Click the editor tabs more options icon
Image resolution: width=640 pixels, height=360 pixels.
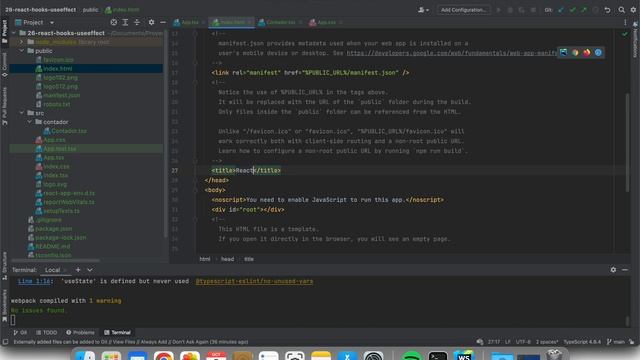click(x=625, y=22)
